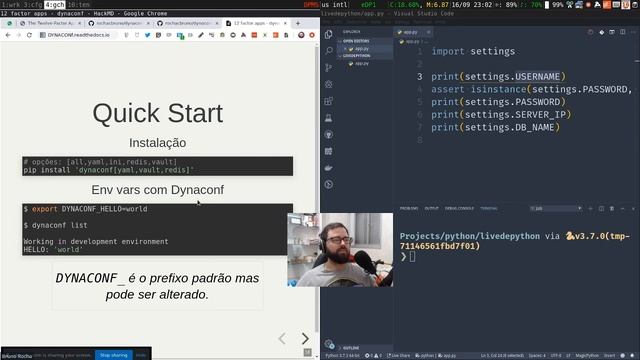Image resolution: width=640 pixels, height=360 pixels.
Task: Select workspace 3:cfg in top bar
Action: tap(32, 4)
